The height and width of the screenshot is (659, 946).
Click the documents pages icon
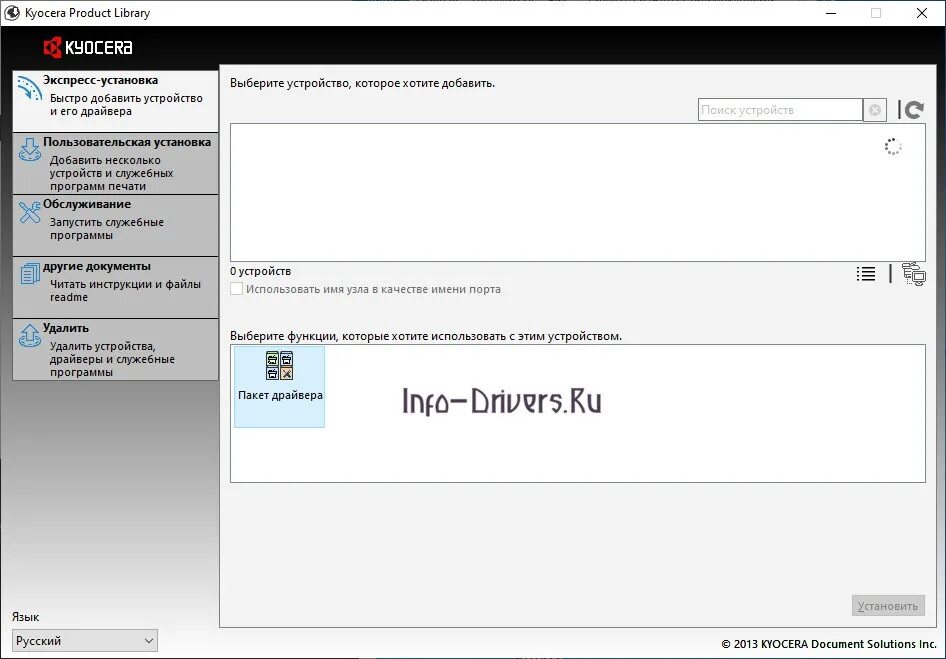click(30, 273)
